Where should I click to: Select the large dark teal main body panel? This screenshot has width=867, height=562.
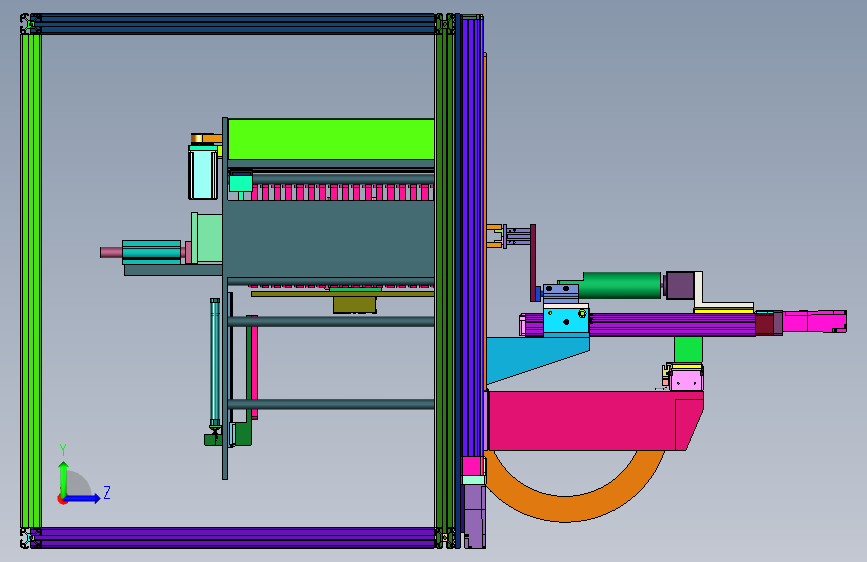tap(331, 239)
